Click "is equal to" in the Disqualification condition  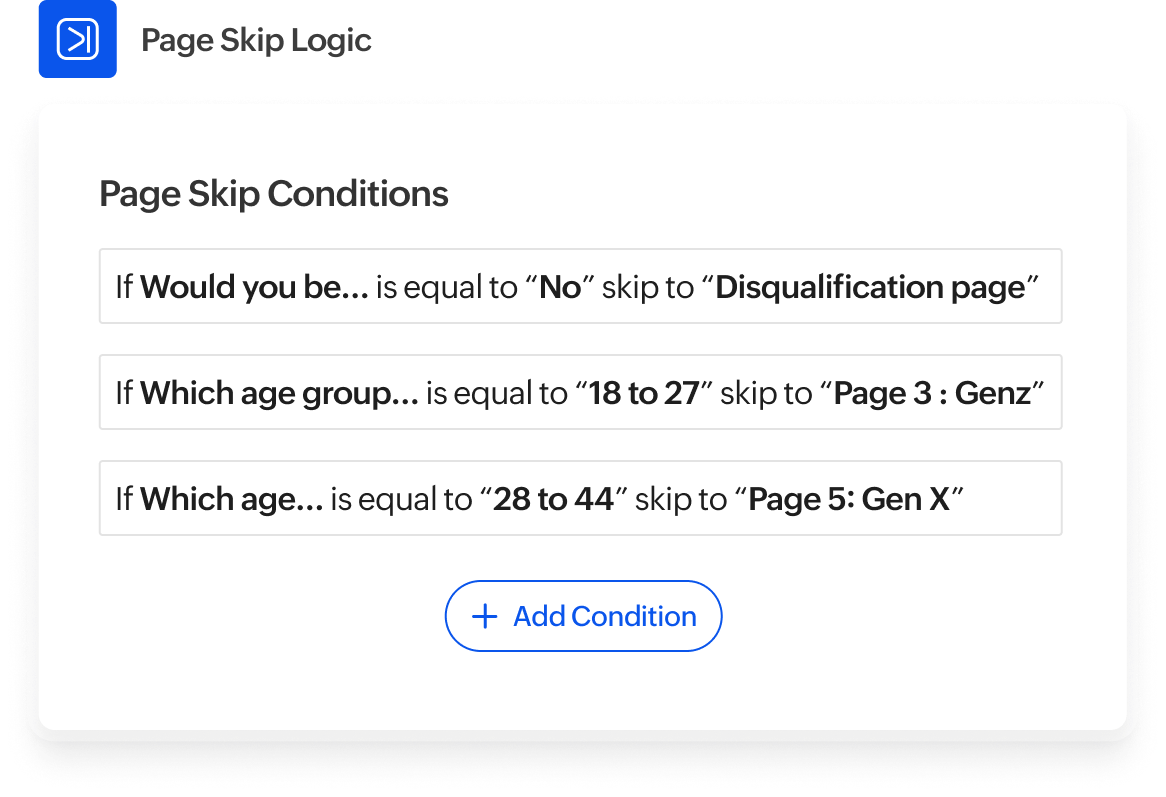point(446,287)
